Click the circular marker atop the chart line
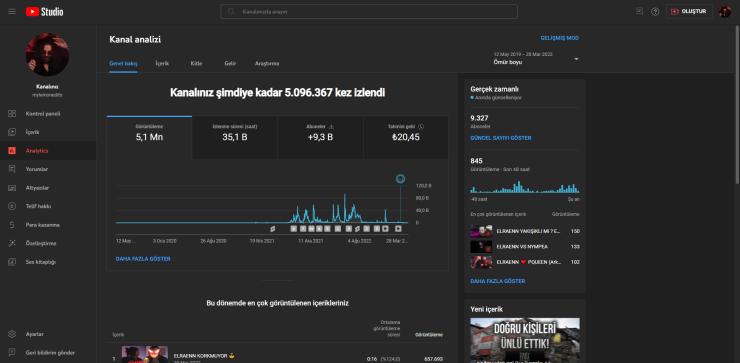 [400, 178]
